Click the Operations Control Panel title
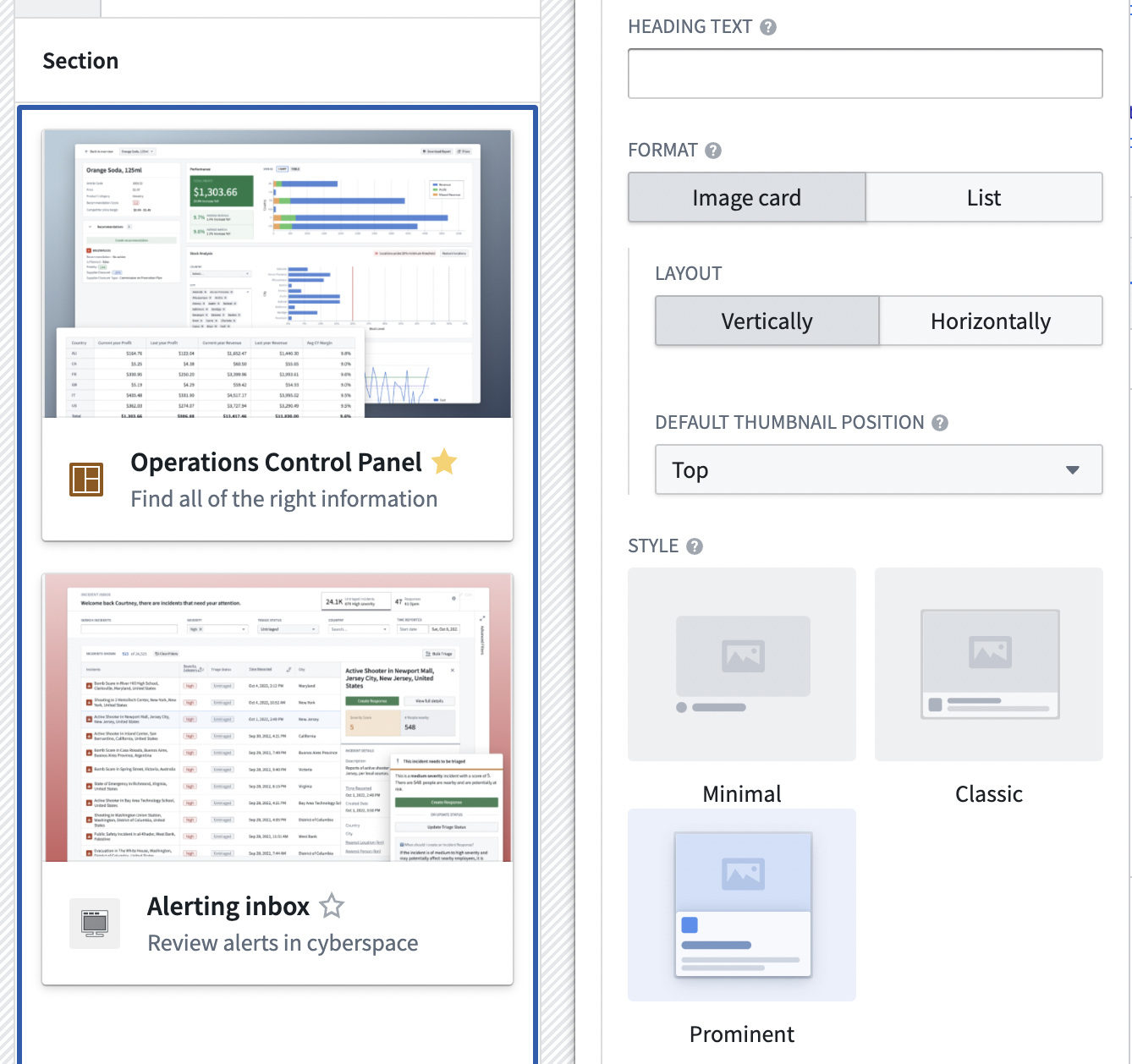1132x1064 pixels. (276, 462)
